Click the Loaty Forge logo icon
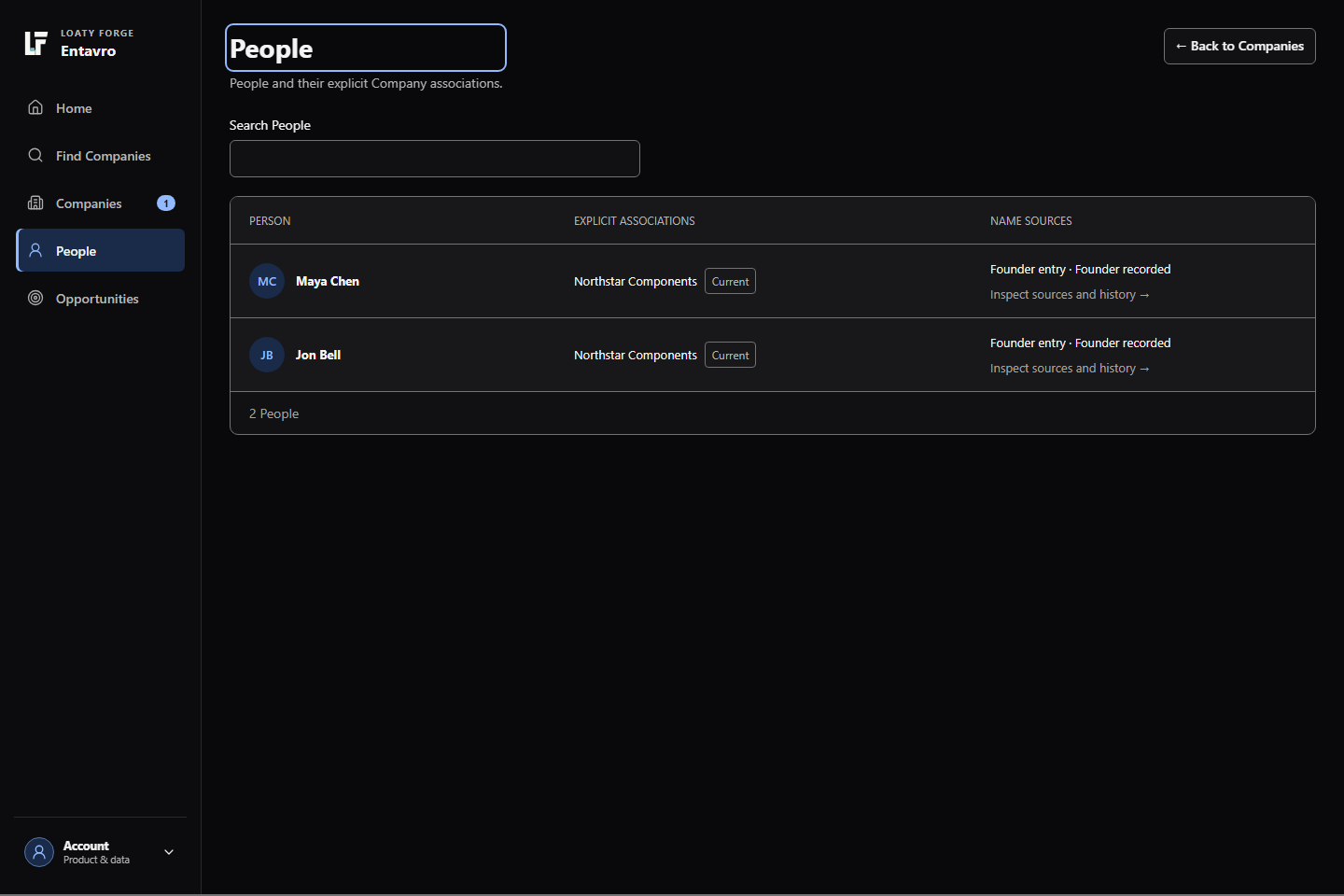This screenshot has height=896, width=1344. tap(35, 43)
